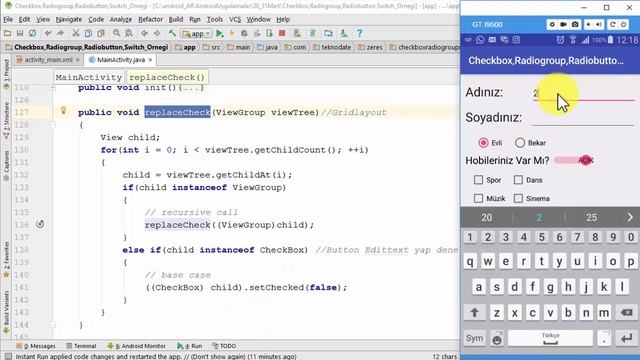This screenshot has width=640, height=360.
Task: Check the Dans checkbox
Action: coord(518,180)
